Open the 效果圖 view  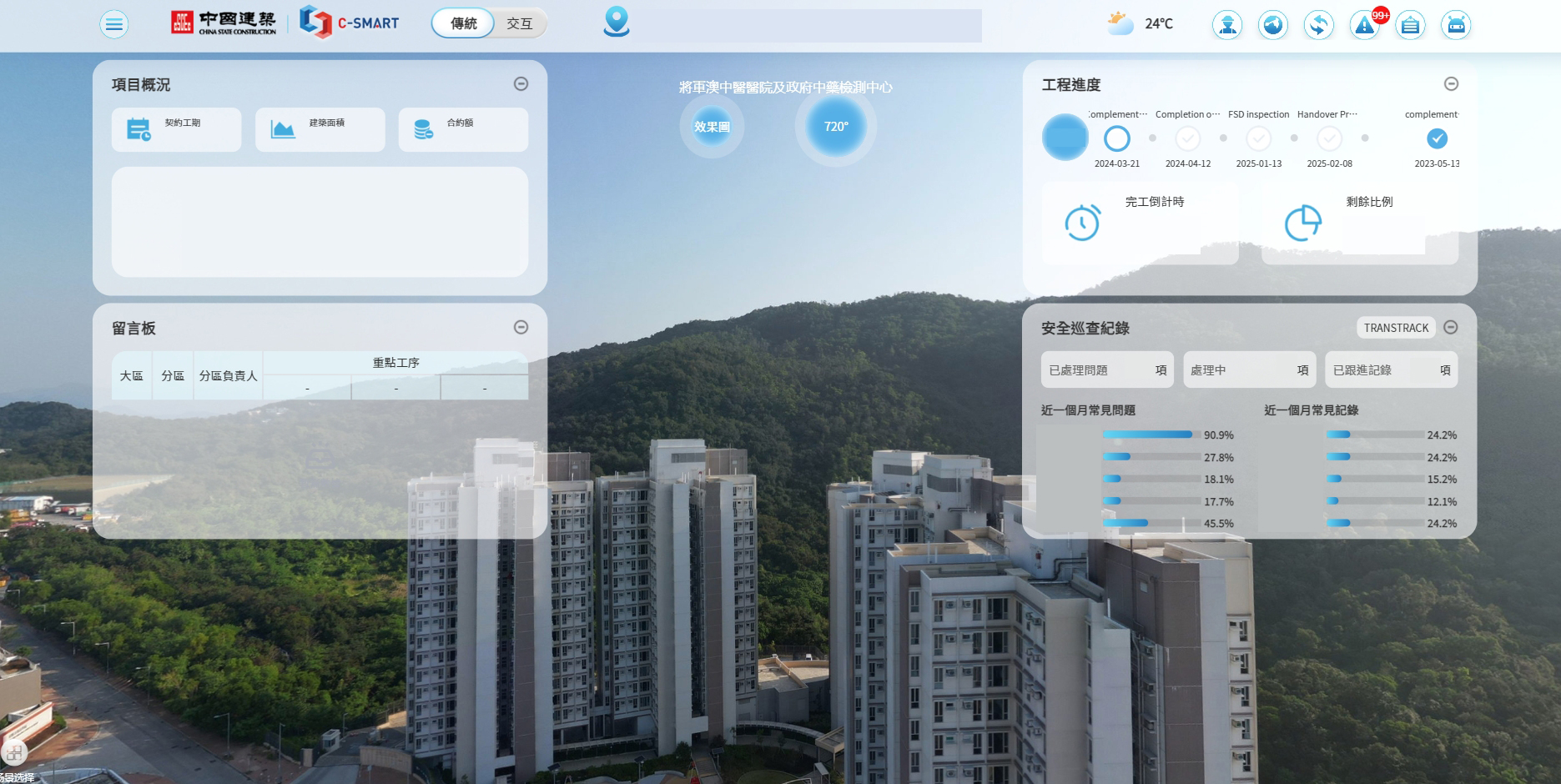(x=712, y=127)
